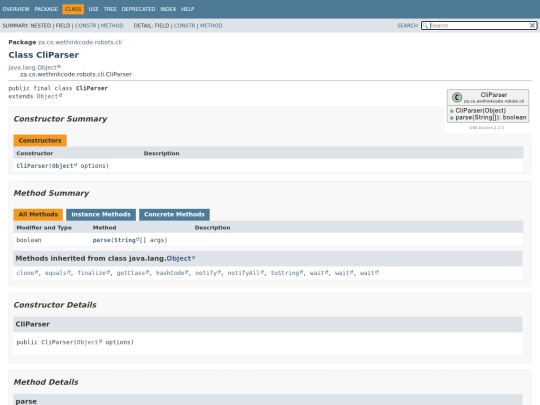Open Object link in Constructor Details signature
540x405 pixels.
coord(89,342)
